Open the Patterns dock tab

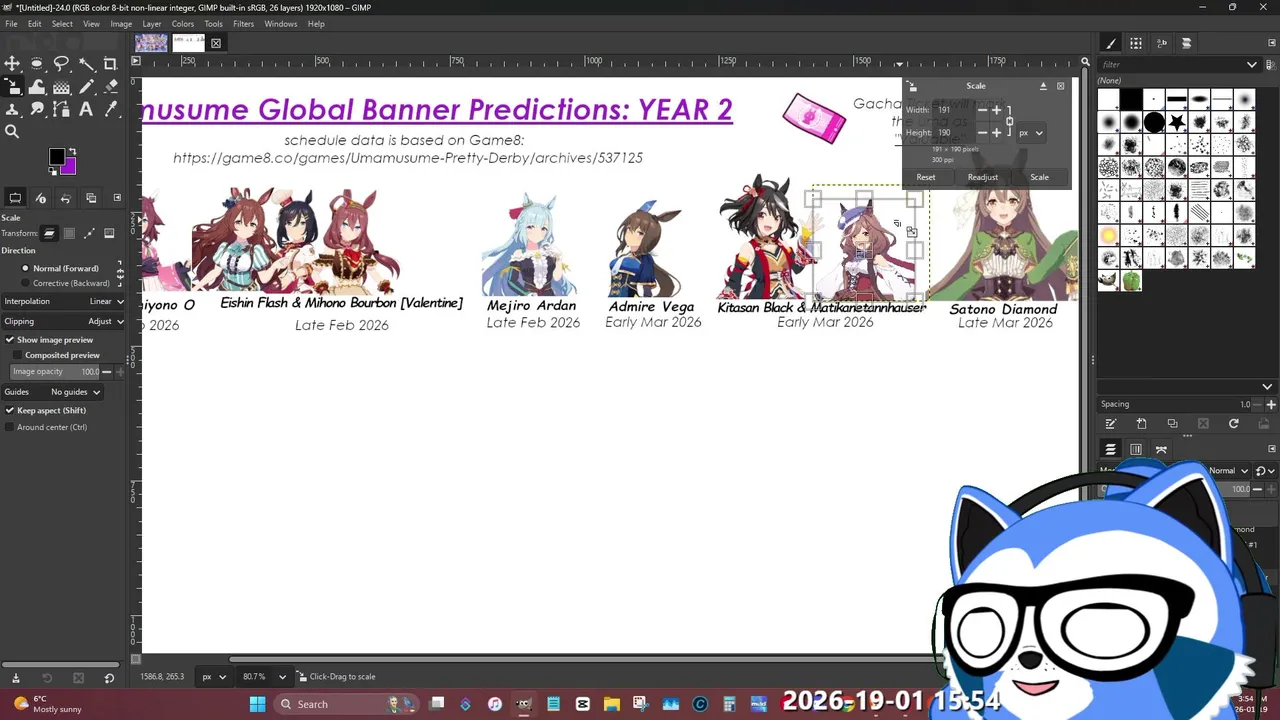click(1136, 43)
